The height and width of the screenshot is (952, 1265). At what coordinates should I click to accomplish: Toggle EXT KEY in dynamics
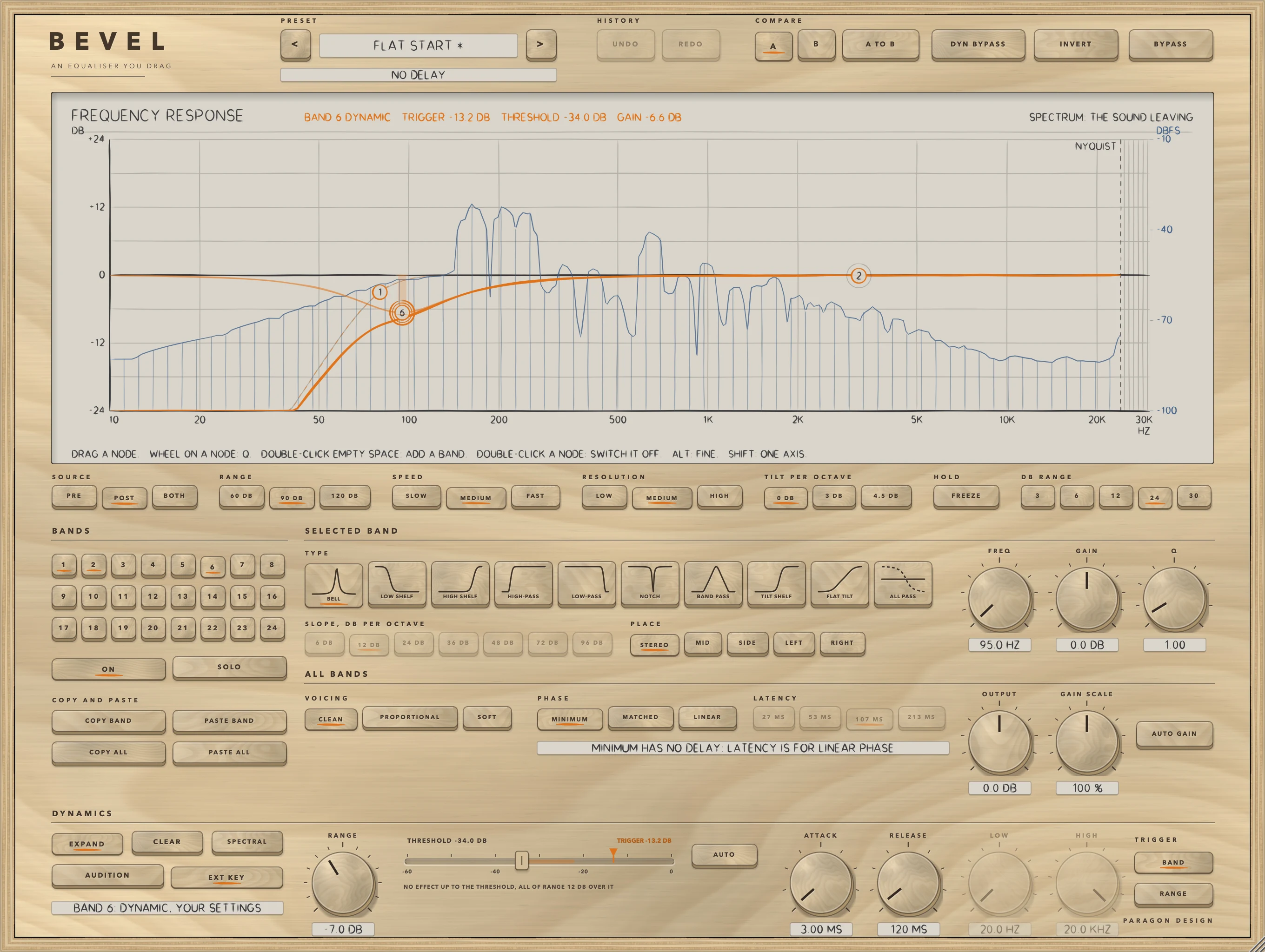[x=226, y=877]
